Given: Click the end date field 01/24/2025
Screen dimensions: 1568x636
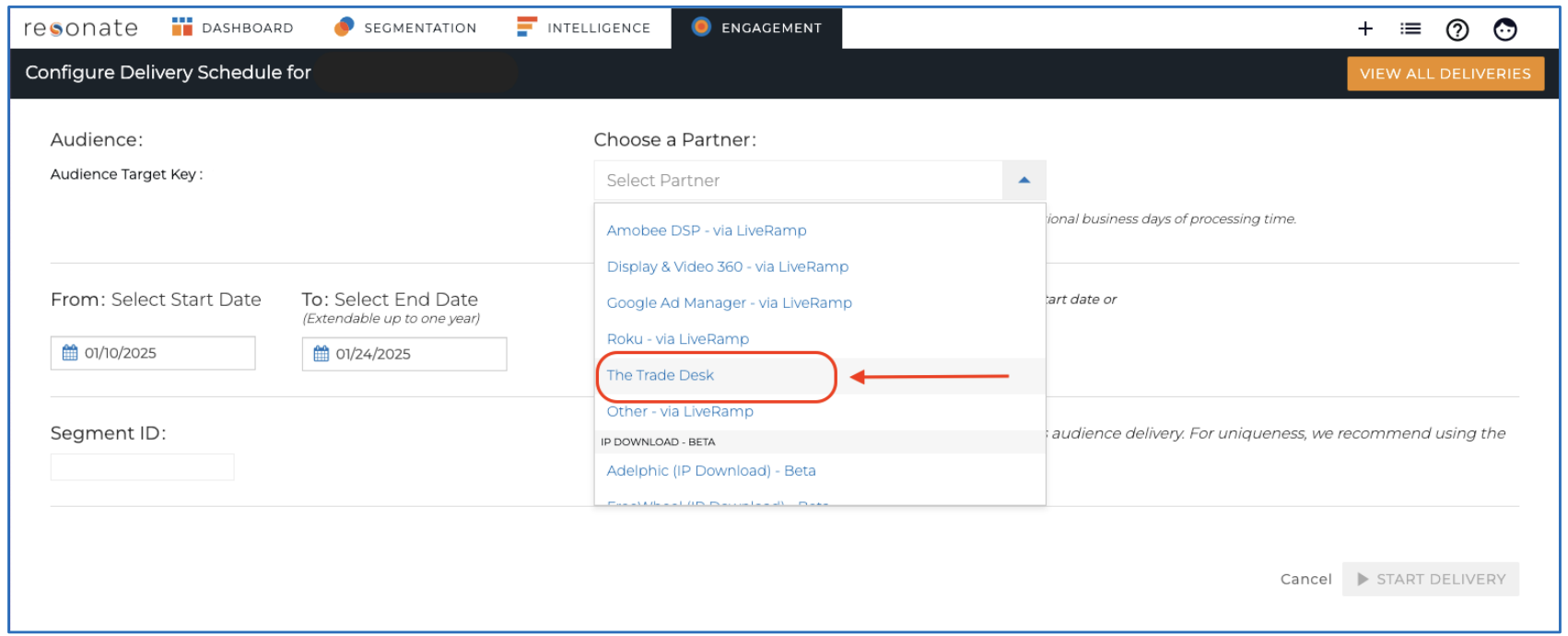Looking at the screenshot, I should point(404,354).
